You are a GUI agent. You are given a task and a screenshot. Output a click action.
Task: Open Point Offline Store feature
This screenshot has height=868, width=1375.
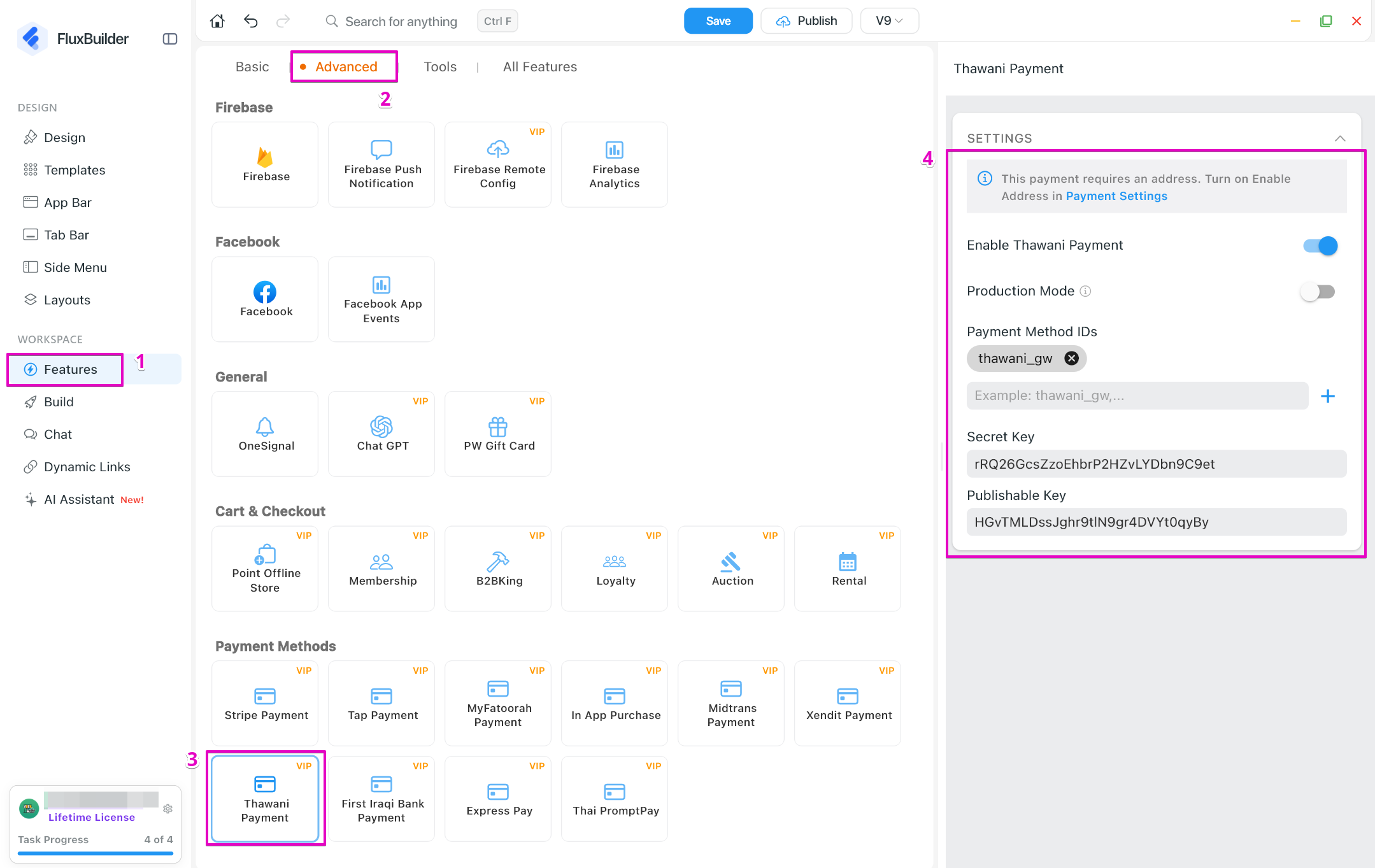click(x=265, y=569)
